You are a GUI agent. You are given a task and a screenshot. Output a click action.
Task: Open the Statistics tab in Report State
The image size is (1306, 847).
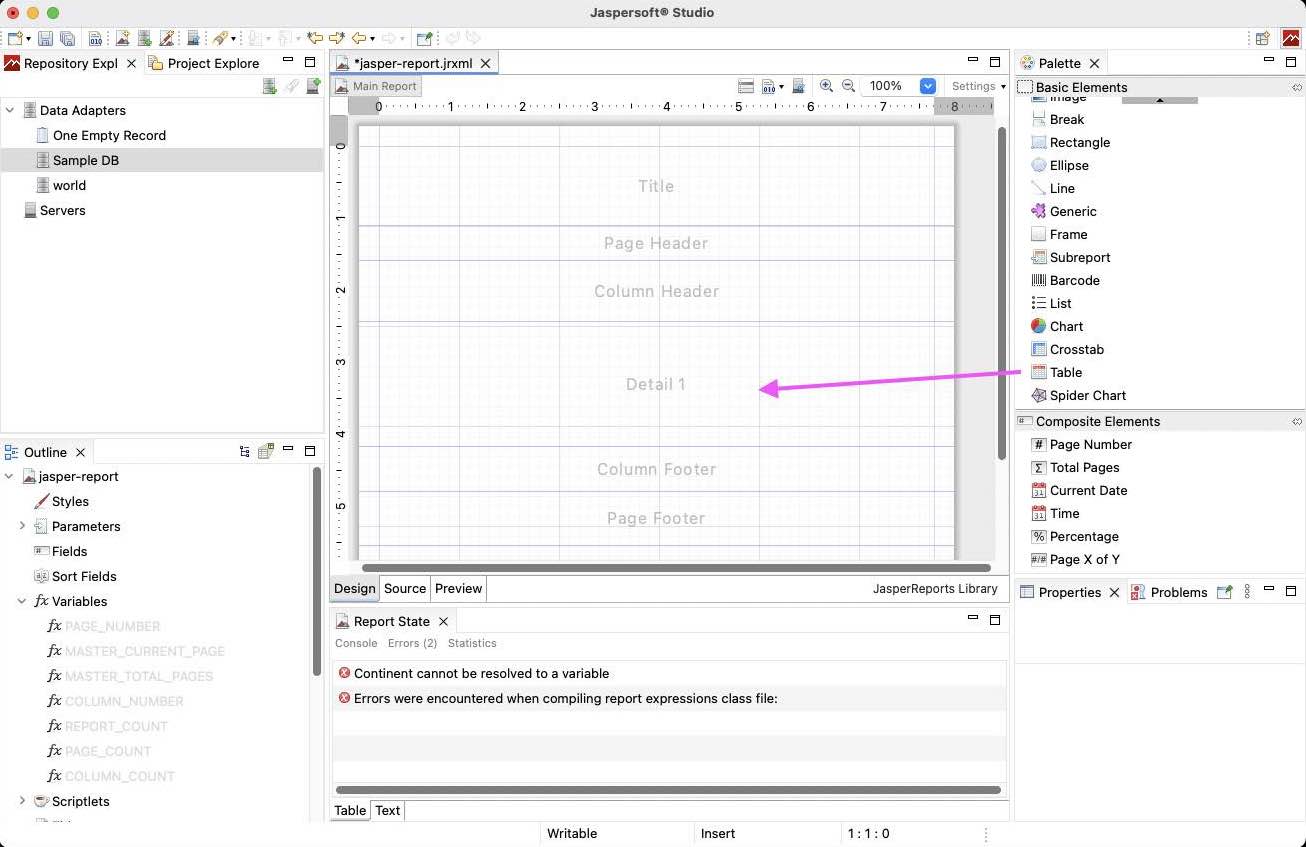coord(472,643)
